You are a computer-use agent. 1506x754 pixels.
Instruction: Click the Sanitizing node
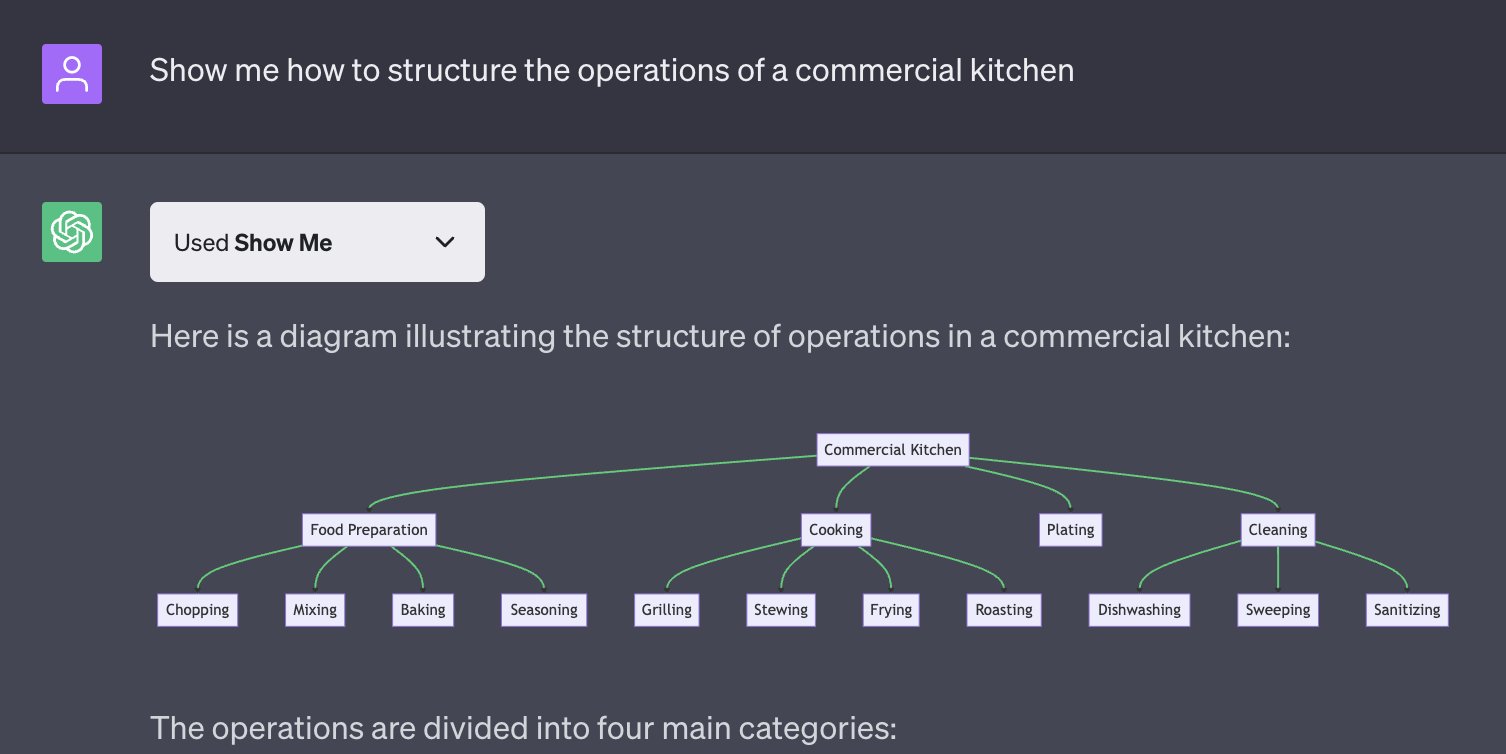click(x=1407, y=610)
